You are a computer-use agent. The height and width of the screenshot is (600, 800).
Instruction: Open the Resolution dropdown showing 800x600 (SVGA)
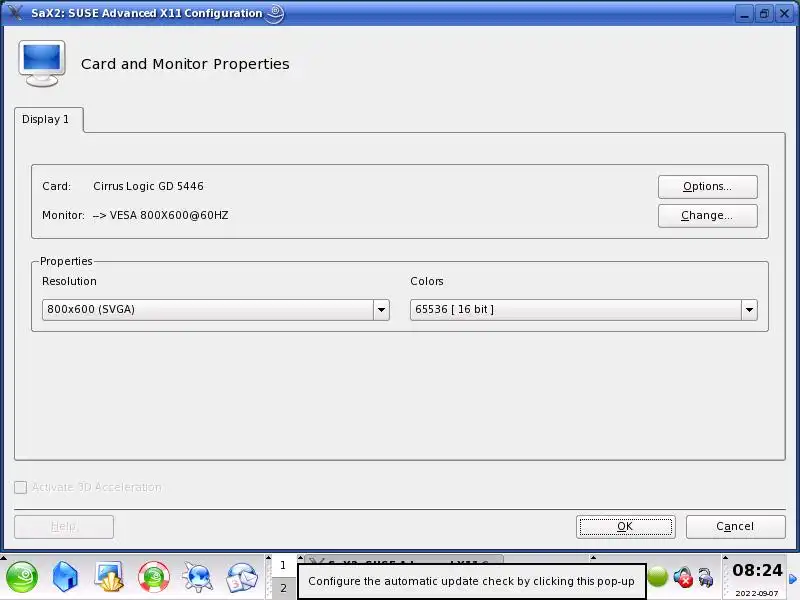(x=216, y=310)
